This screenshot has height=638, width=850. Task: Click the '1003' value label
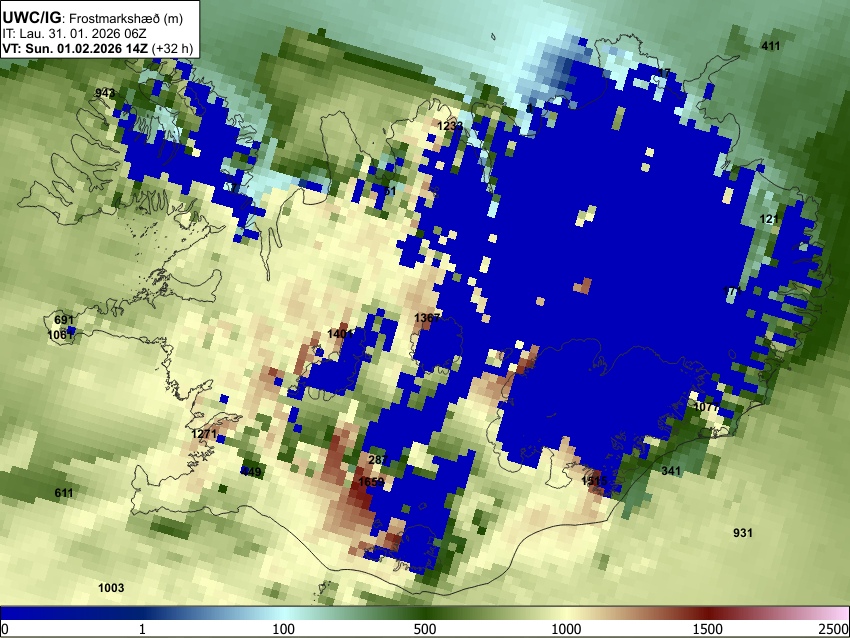click(111, 588)
